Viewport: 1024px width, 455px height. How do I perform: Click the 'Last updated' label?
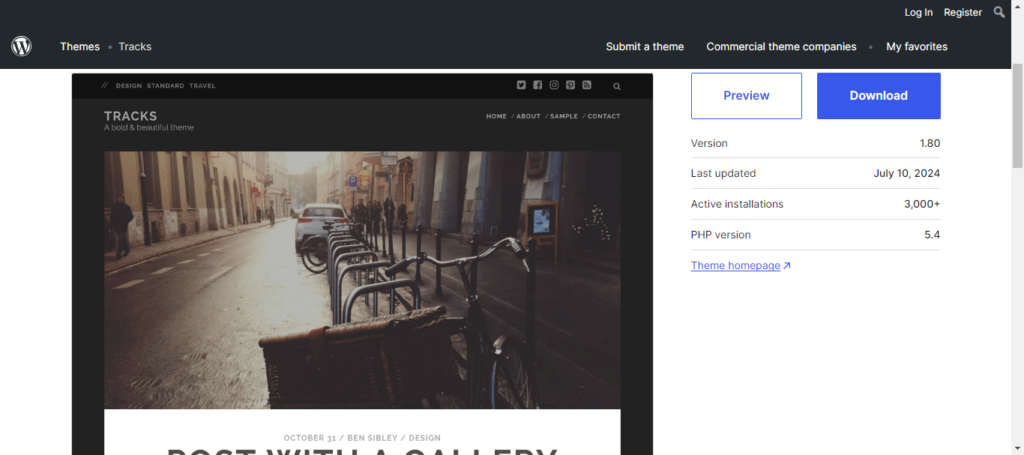[724, 173]
